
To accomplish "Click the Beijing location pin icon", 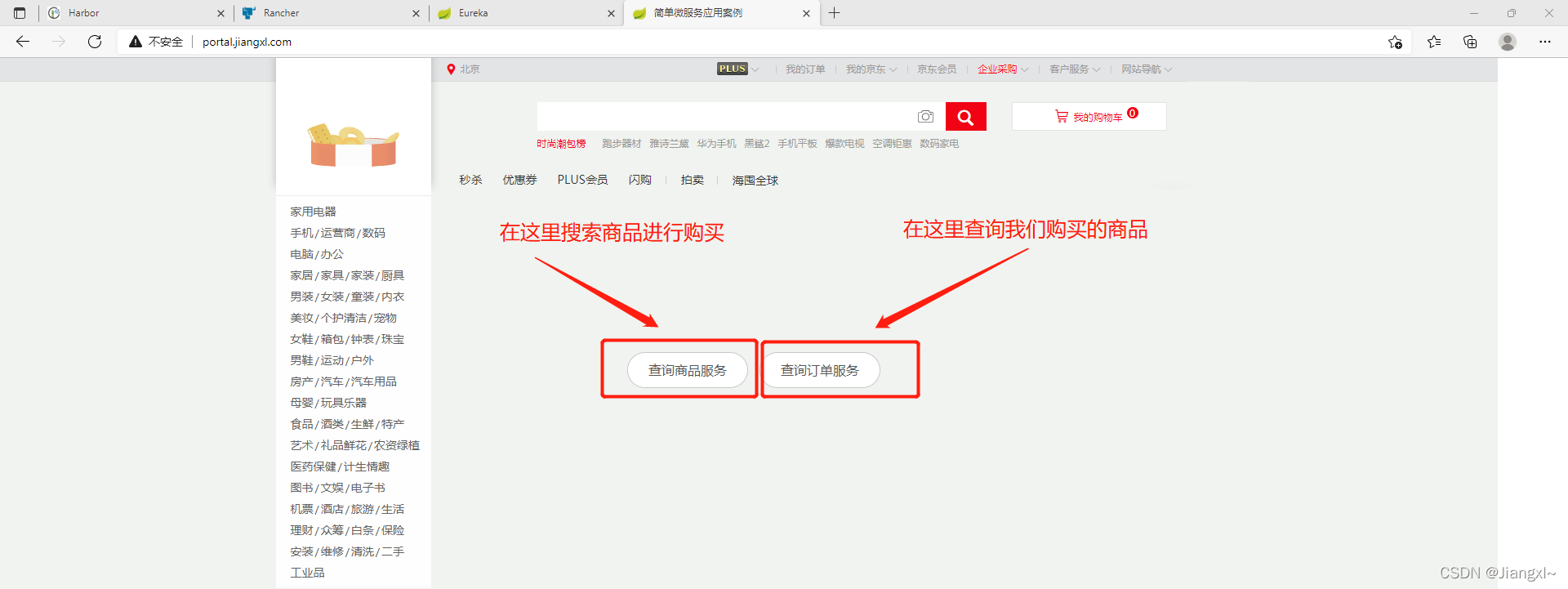I will (451, 69).
